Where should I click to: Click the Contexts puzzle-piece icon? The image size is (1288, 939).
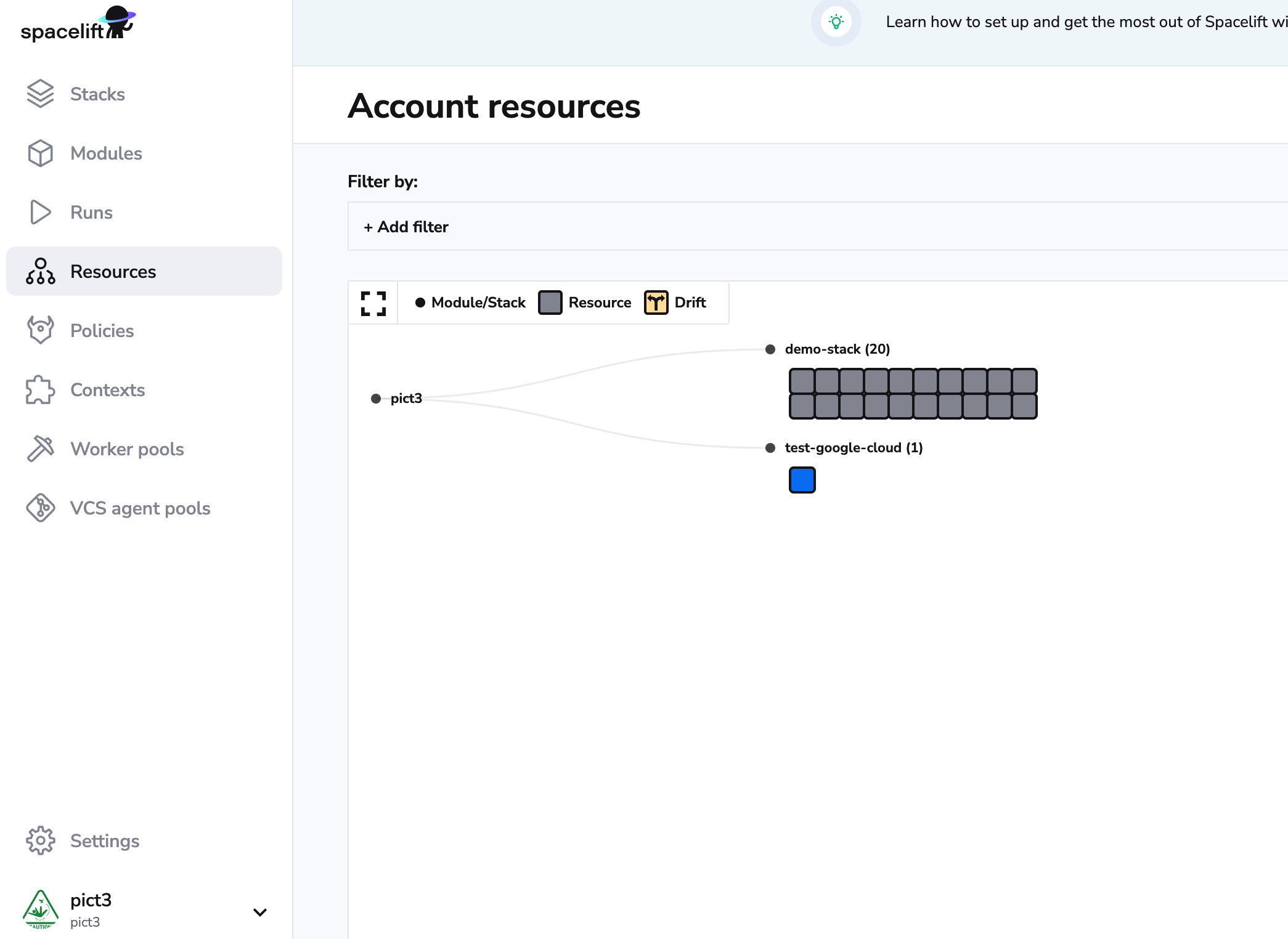pos(41,389)
